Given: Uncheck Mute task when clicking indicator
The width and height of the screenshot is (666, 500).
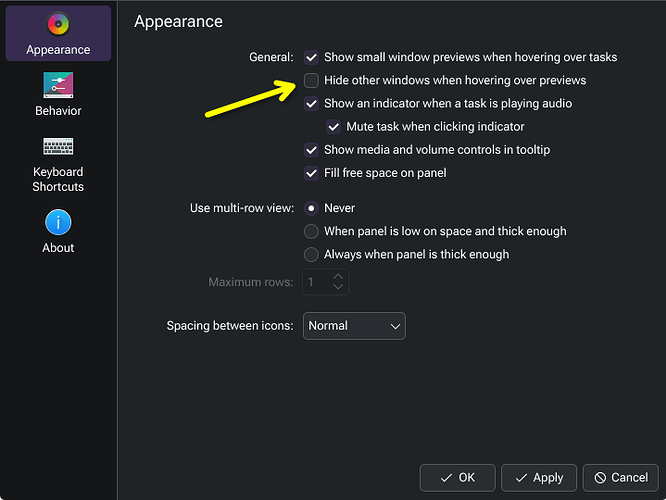Looking at the screenshot, I should point(333,127).
